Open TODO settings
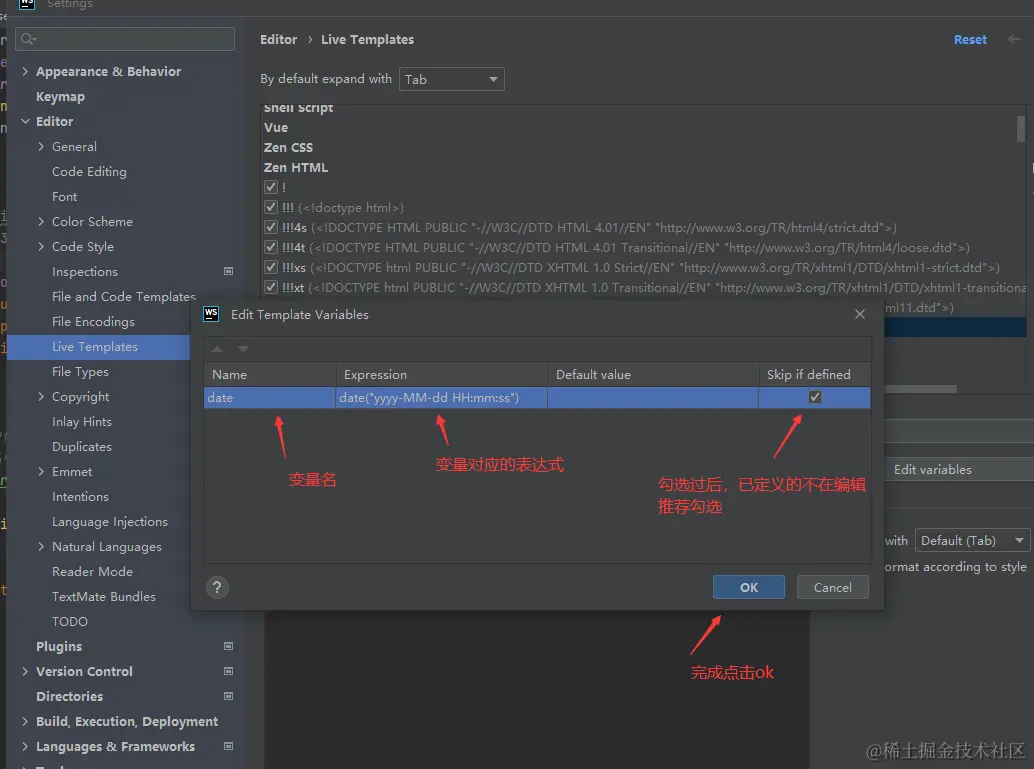The height and width of the screenshot is (769, 1034). coord(69,621)
